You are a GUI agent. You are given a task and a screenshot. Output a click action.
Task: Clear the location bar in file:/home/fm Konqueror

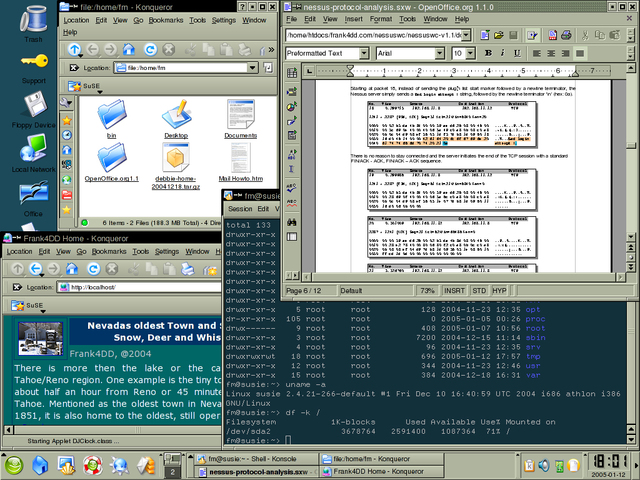(x=73, y=68)
